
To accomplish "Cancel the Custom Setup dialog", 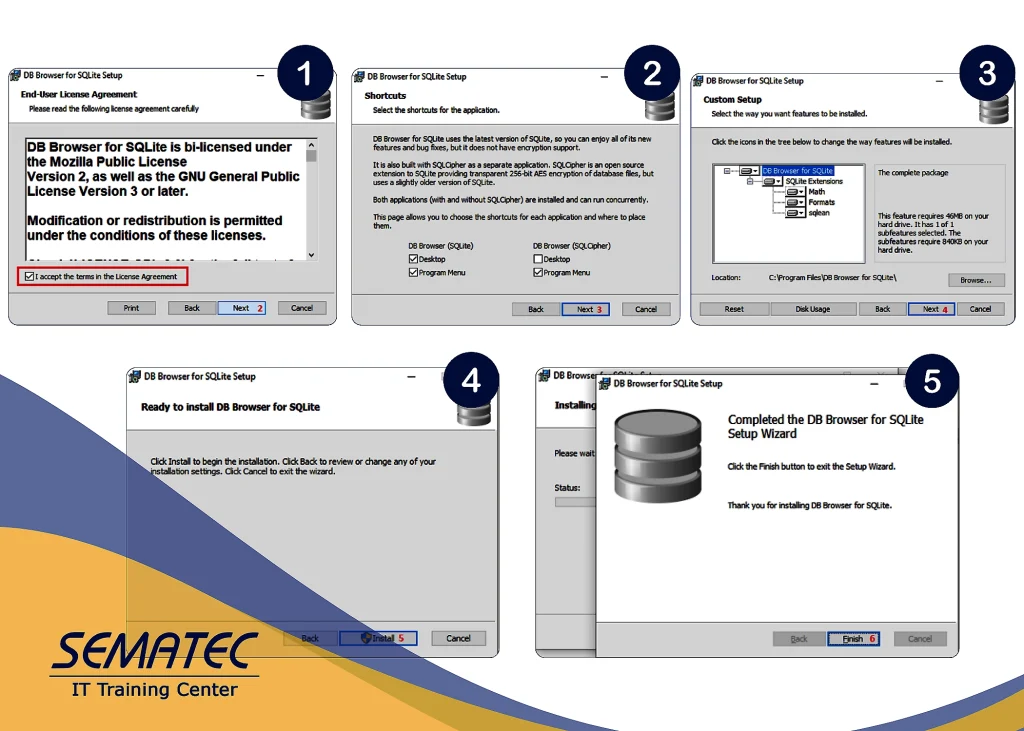I will point(980,310).
